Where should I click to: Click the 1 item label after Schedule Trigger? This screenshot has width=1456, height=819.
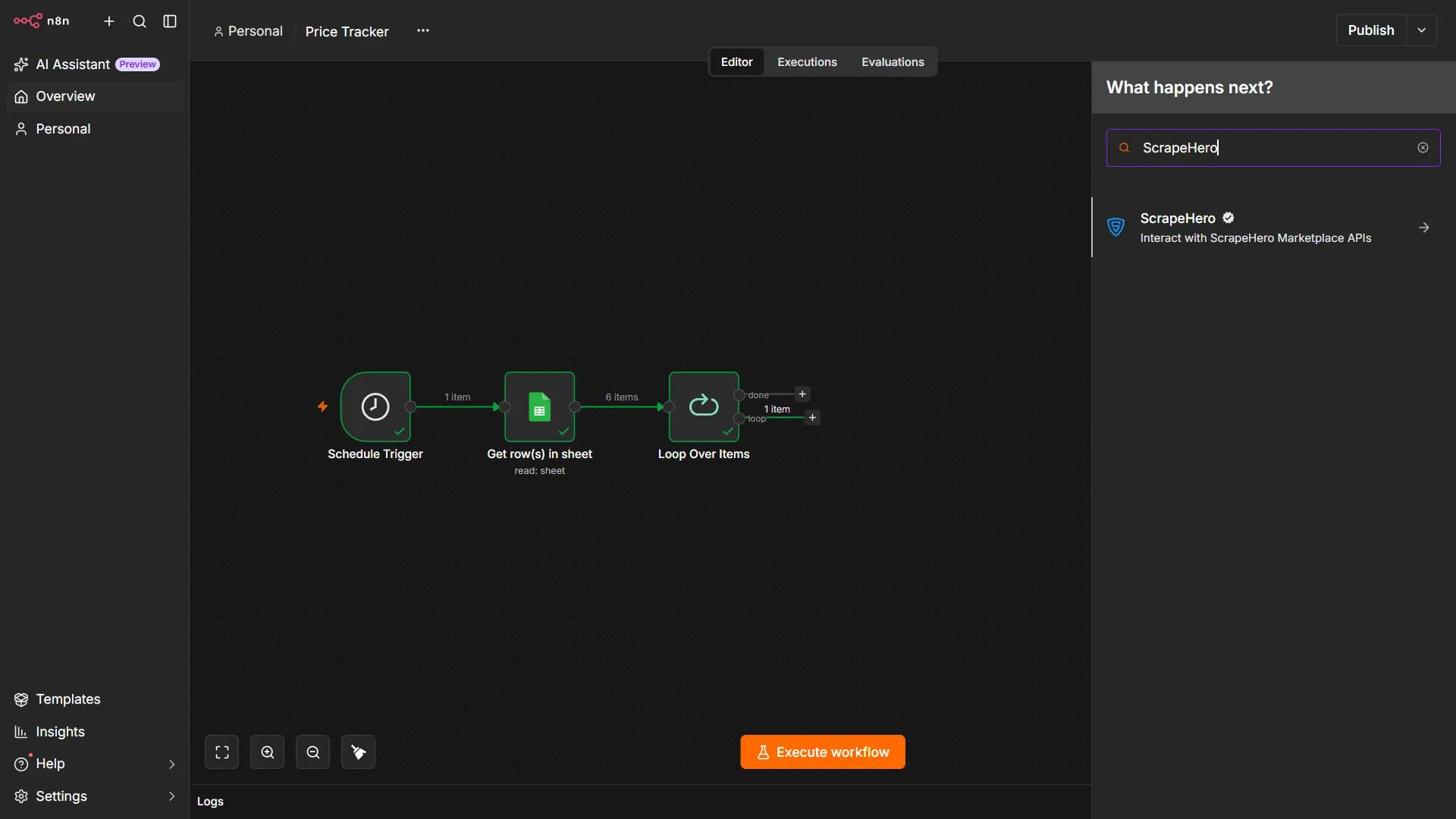[x=457, y=397]
